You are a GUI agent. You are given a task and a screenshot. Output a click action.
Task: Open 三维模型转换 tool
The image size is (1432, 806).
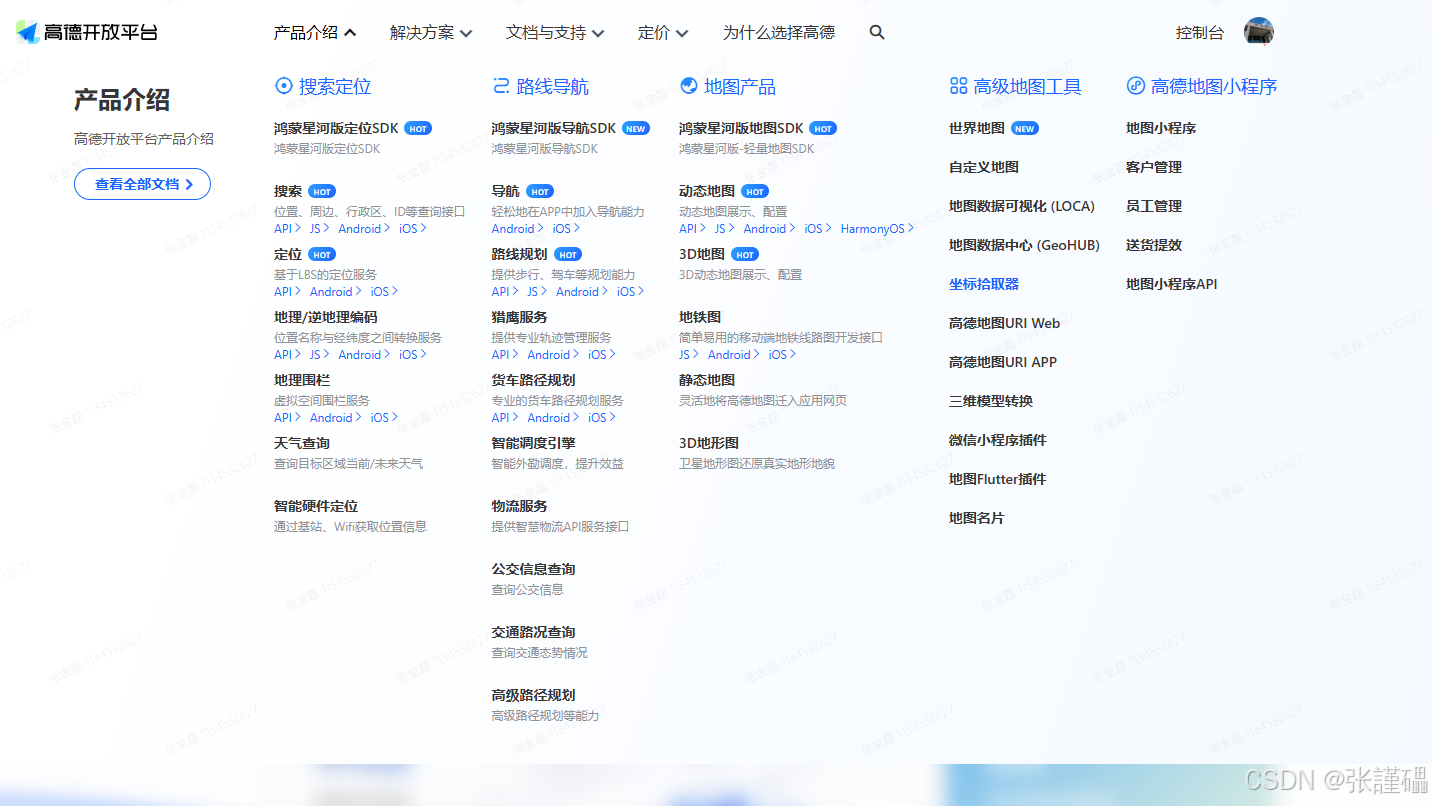tap(991, 401)
